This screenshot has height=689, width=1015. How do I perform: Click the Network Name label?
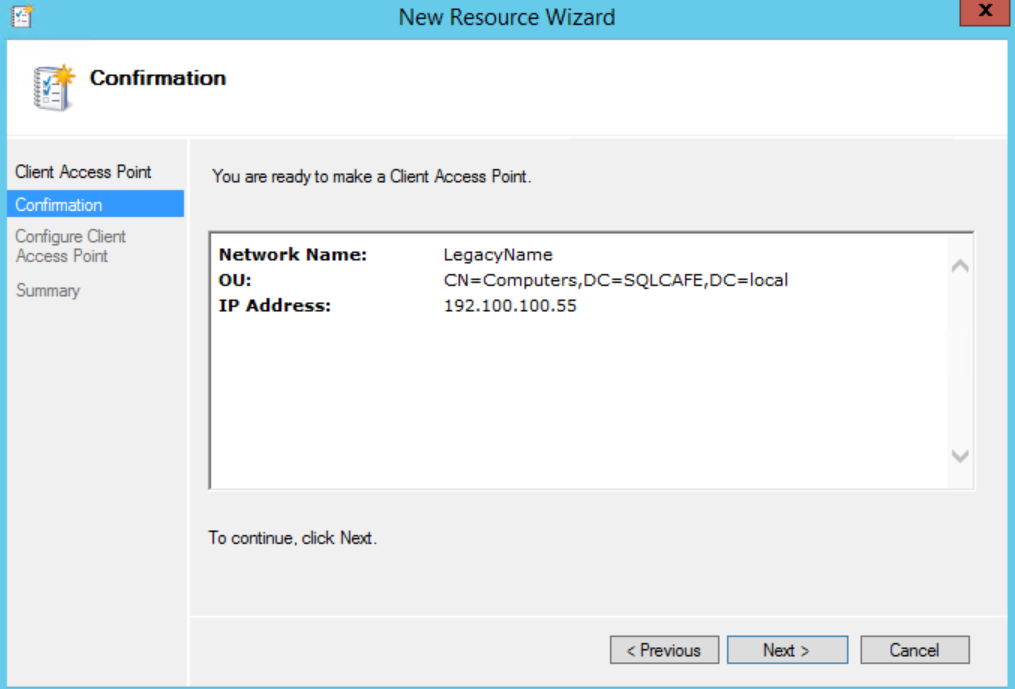pos(293,255)
